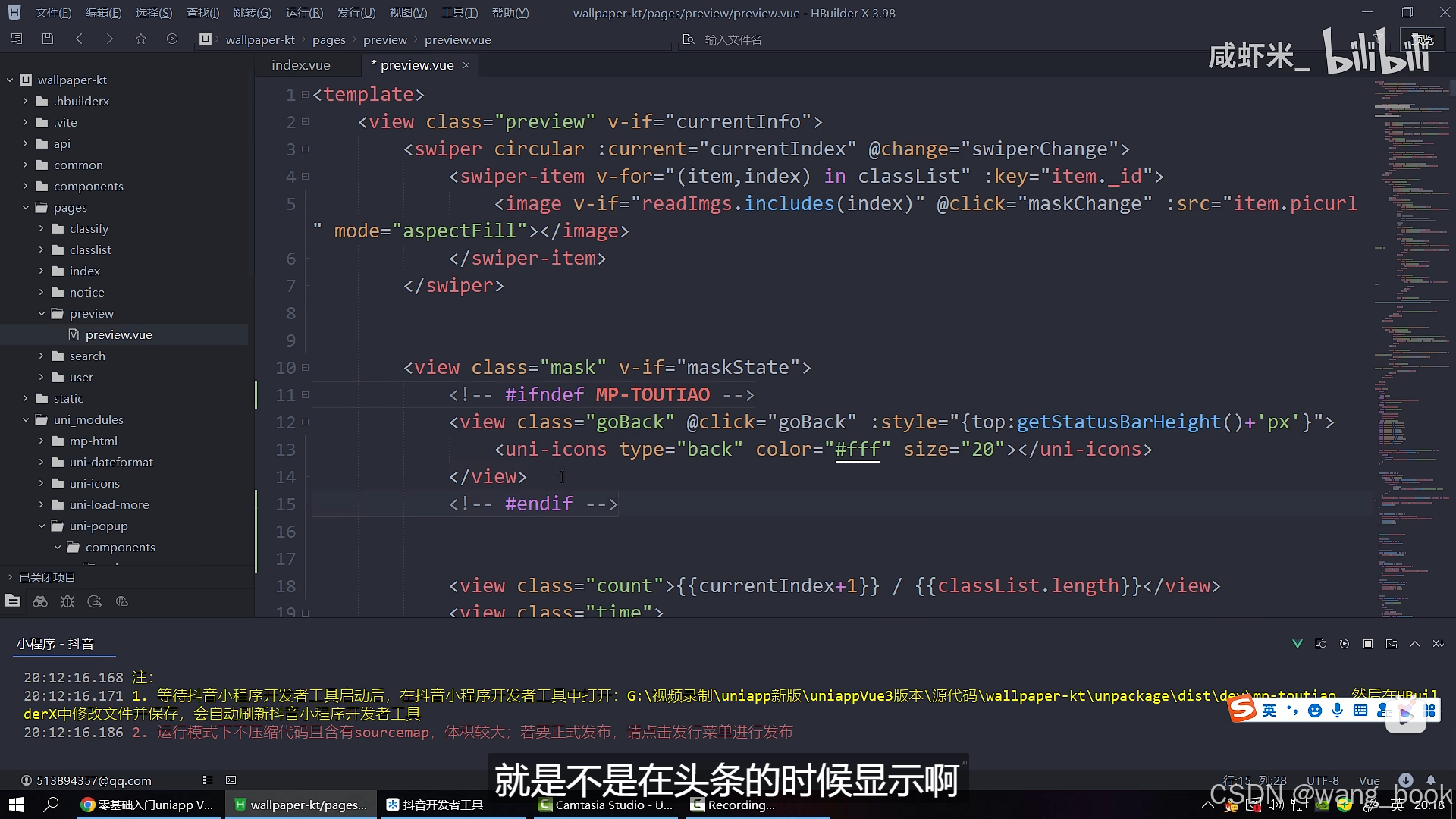The height and width of the screenshot is (819, 1456).
Task: Click the wallpaper-kt breadcrumb
Action: point(260,39)
